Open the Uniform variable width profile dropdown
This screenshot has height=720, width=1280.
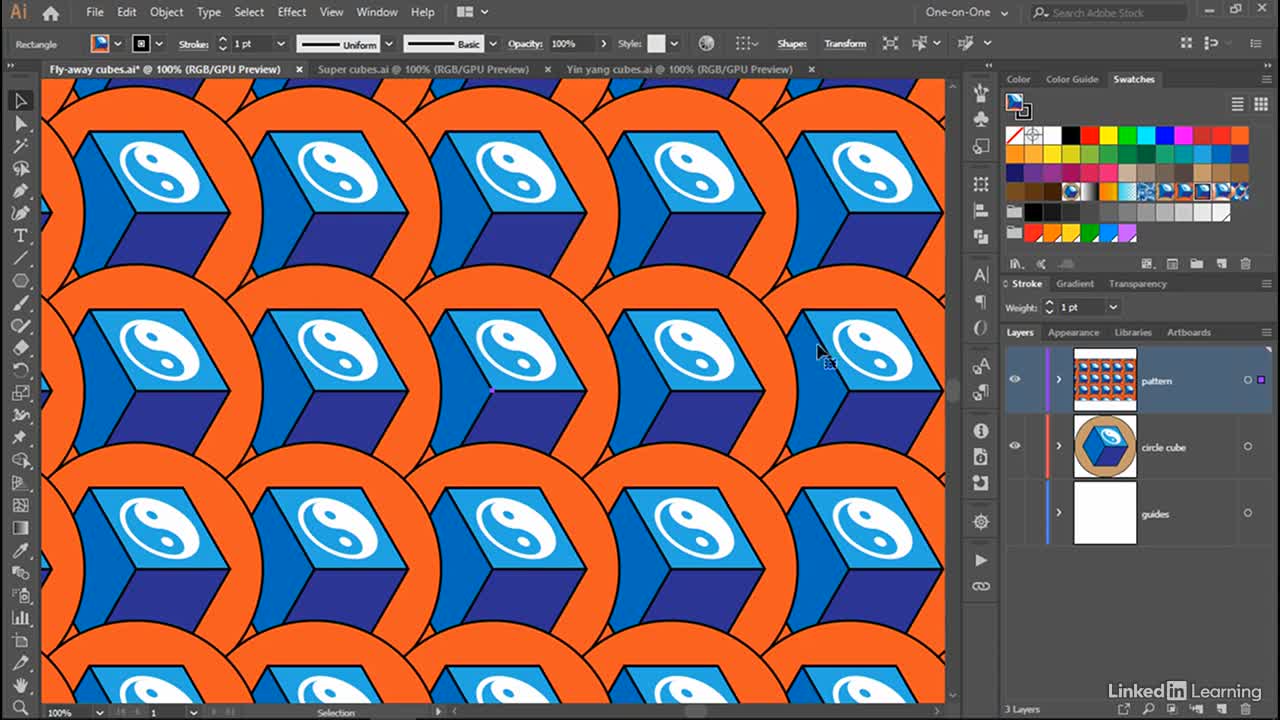click(388, 44)
